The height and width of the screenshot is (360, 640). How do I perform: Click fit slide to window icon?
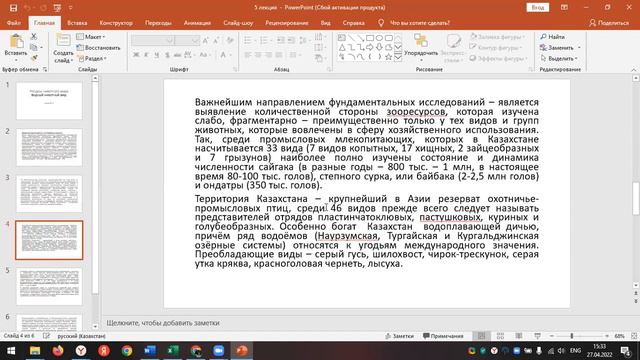634,336
